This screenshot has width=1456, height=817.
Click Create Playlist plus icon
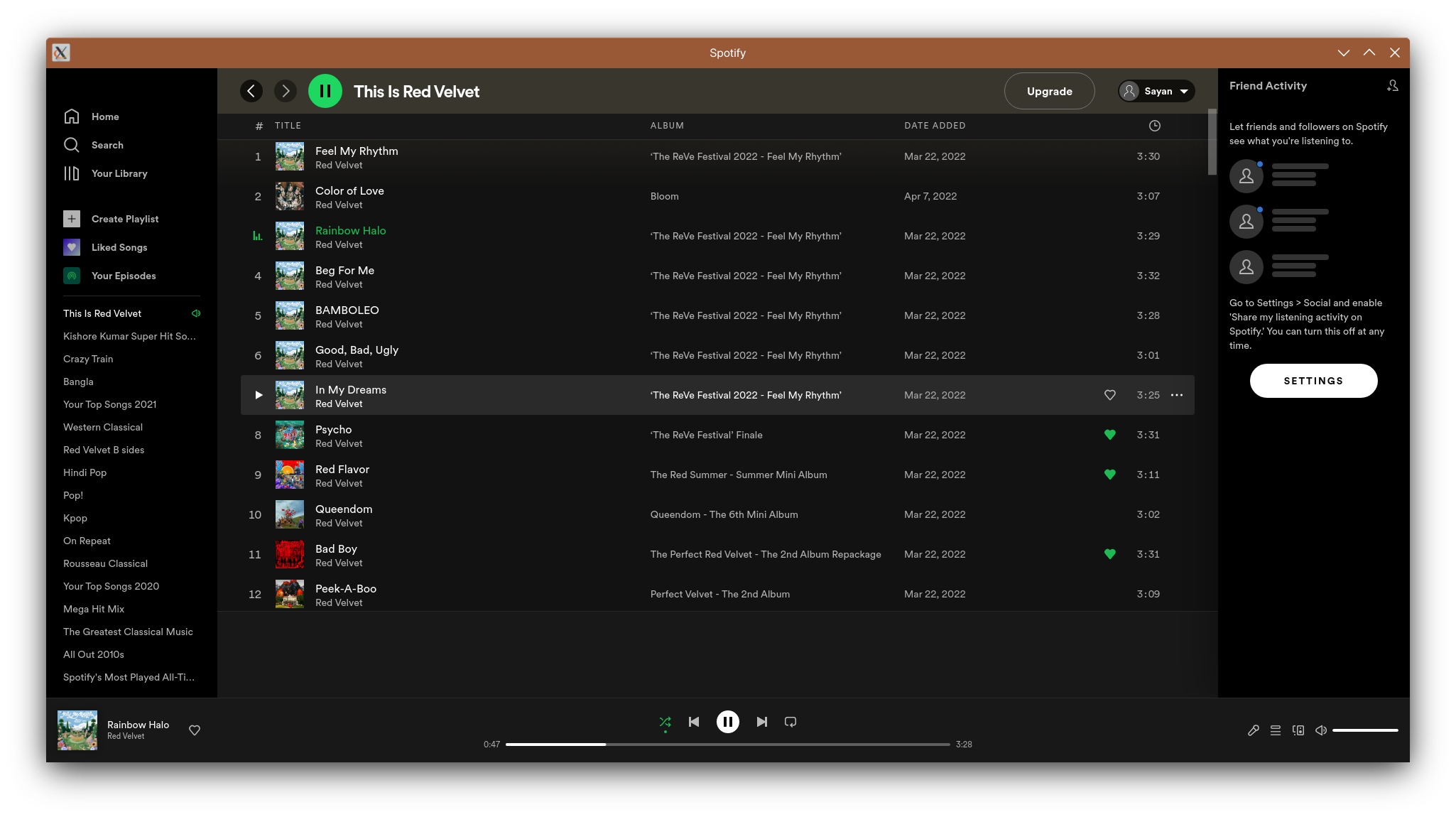(x=72, y=219)
